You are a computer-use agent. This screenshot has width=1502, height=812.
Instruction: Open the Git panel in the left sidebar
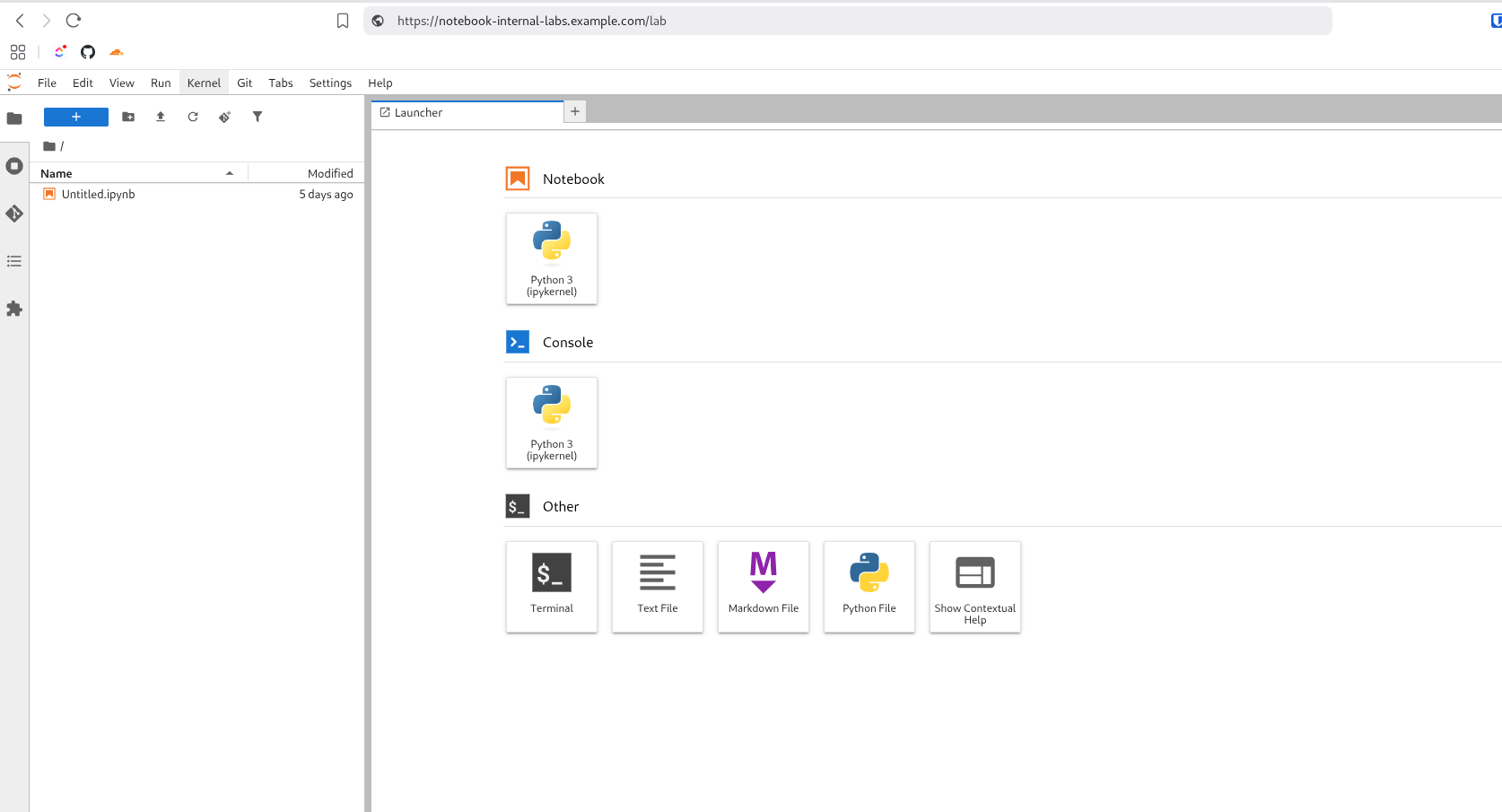[14, 214]
